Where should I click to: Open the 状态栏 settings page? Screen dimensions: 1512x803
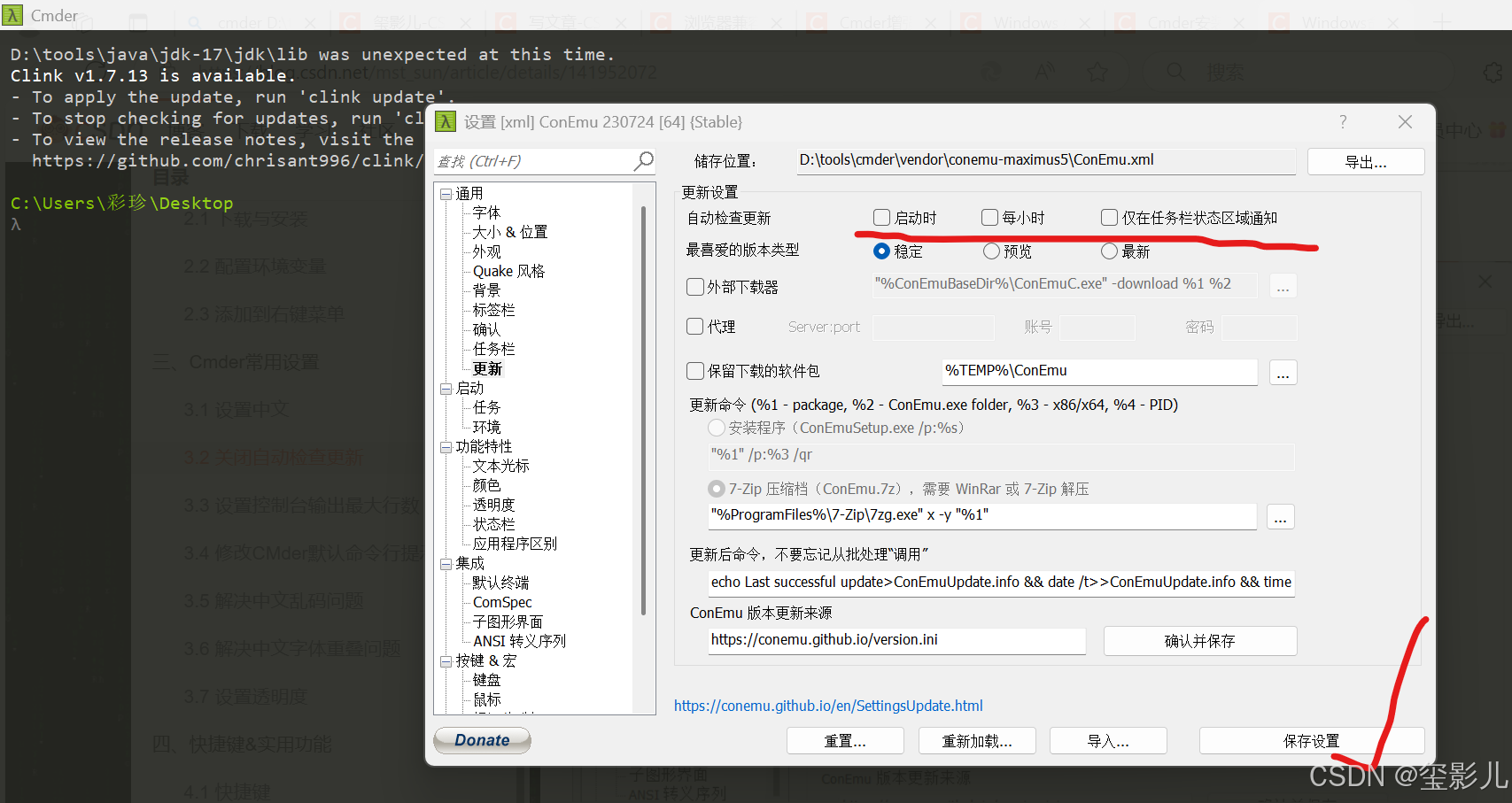click(x=493, y=524)
